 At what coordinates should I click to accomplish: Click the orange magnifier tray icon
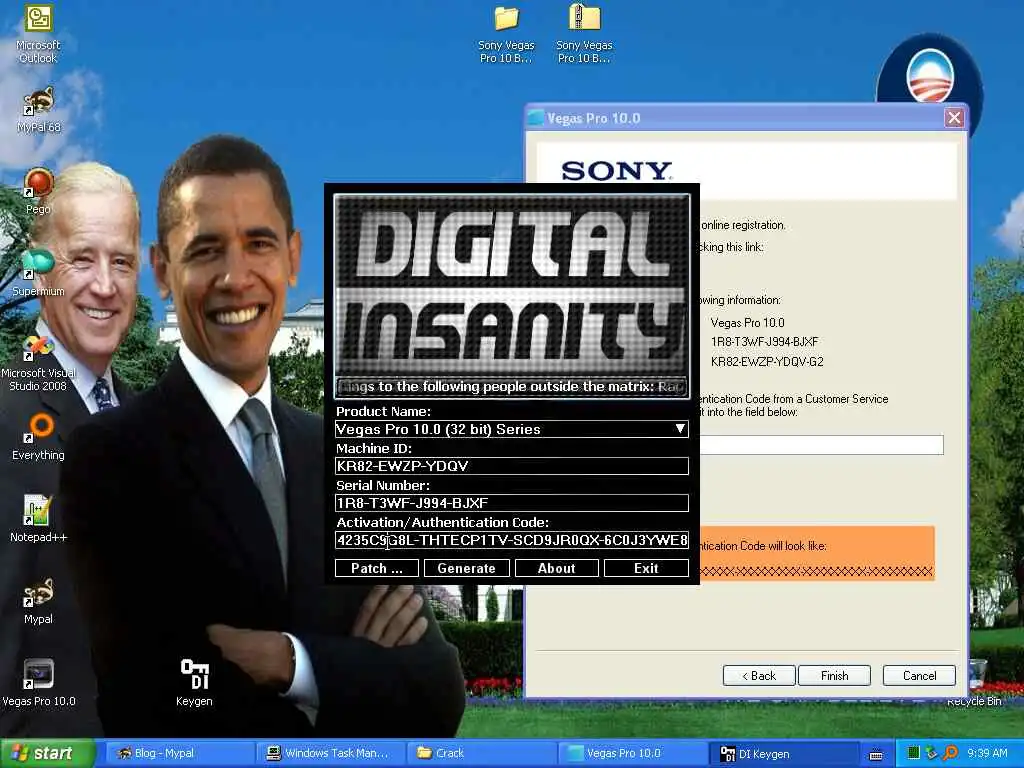pyautogui.click(x=951, y=753)
